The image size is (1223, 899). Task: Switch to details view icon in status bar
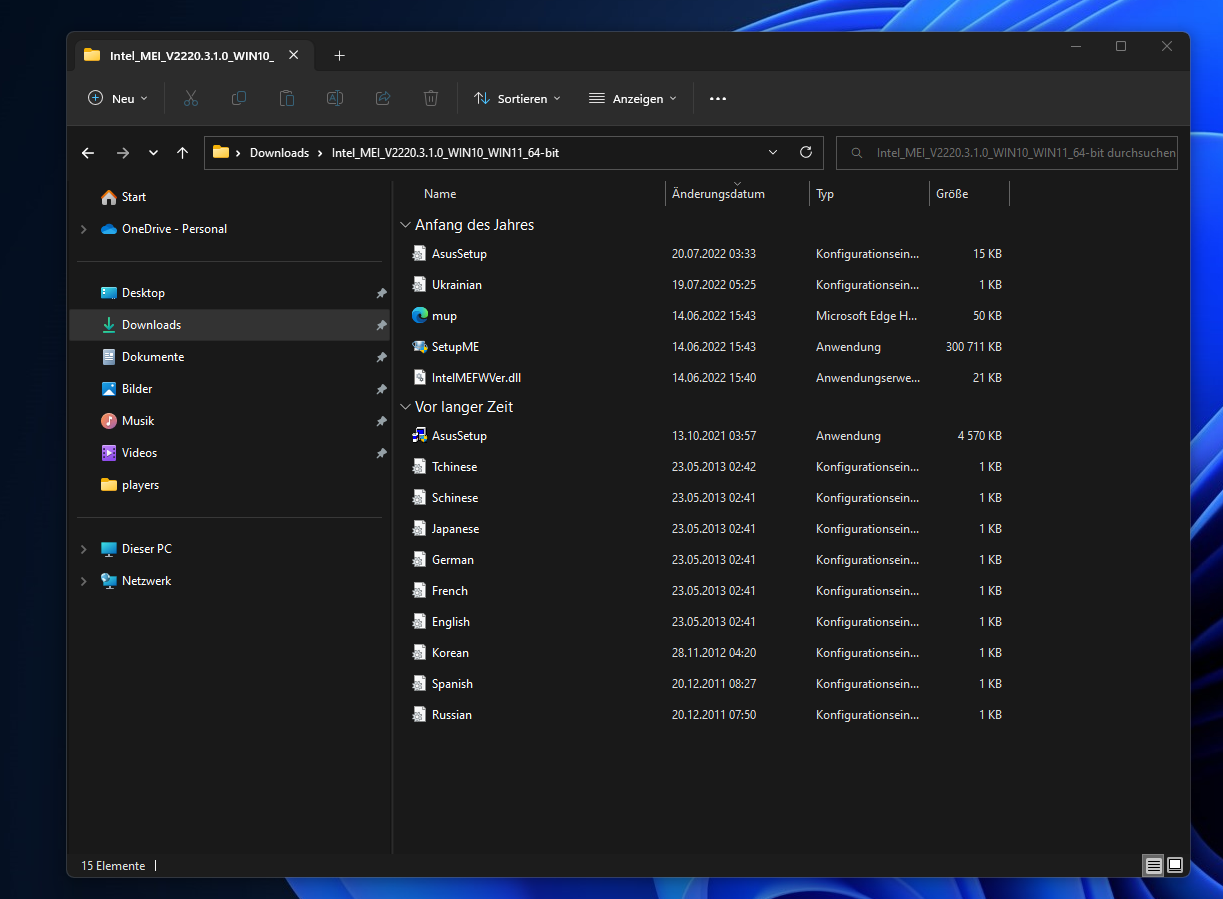pos(1154,865)
